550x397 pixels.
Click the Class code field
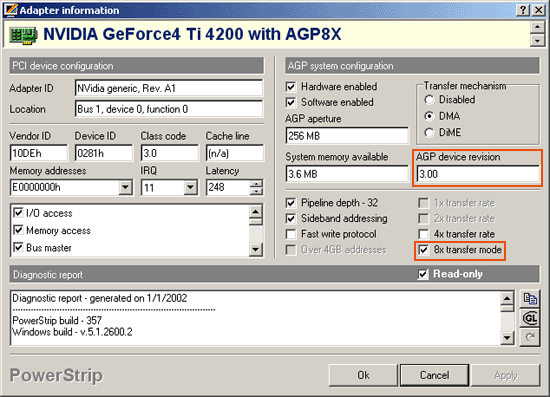point(169,153)
